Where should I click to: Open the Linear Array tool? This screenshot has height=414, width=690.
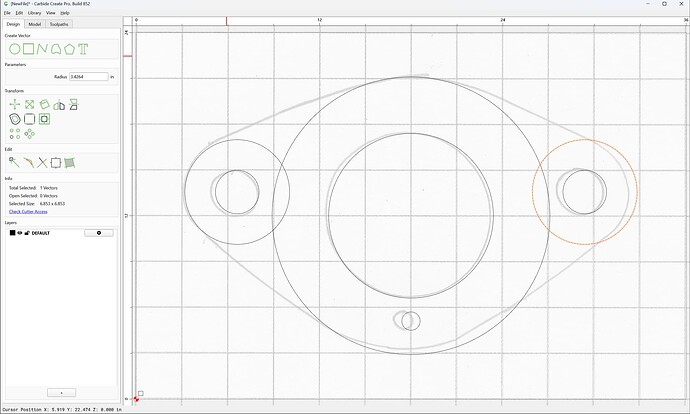pos(15,134)
